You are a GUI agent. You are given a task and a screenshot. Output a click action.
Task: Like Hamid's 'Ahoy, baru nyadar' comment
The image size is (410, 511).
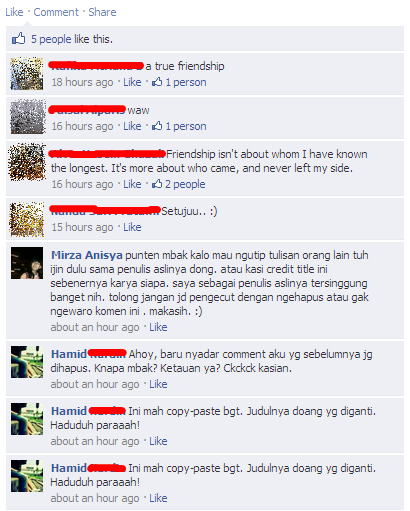click(x=158, y=384)
